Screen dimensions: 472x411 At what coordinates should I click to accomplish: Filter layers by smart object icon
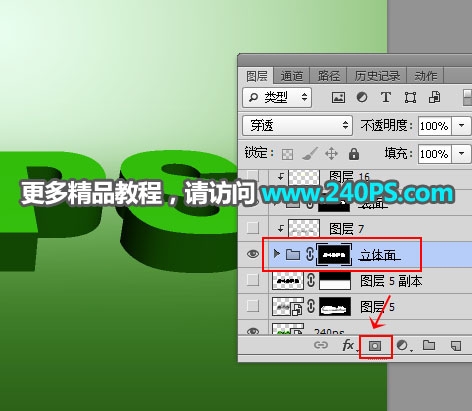[x=434, y=97]
